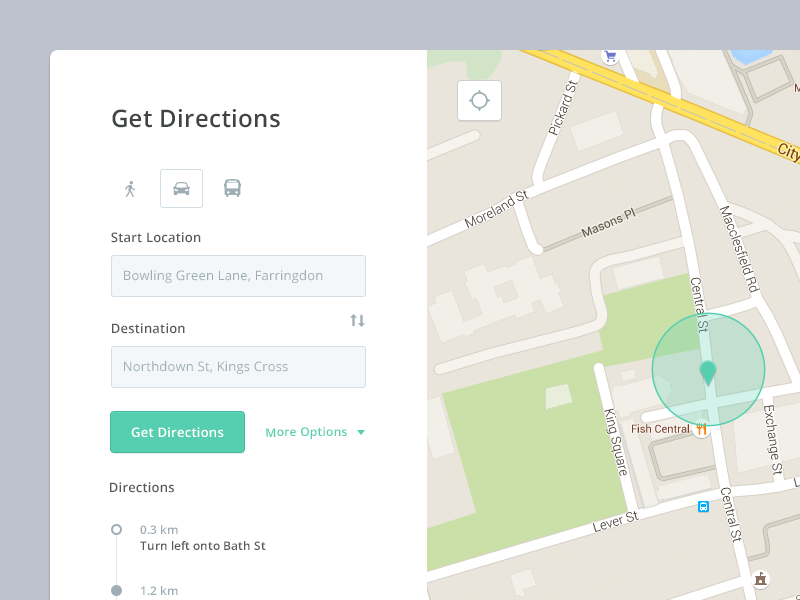Click the my-location crosshair button on the map
This screenshot has height=600, width=800.
479,100
